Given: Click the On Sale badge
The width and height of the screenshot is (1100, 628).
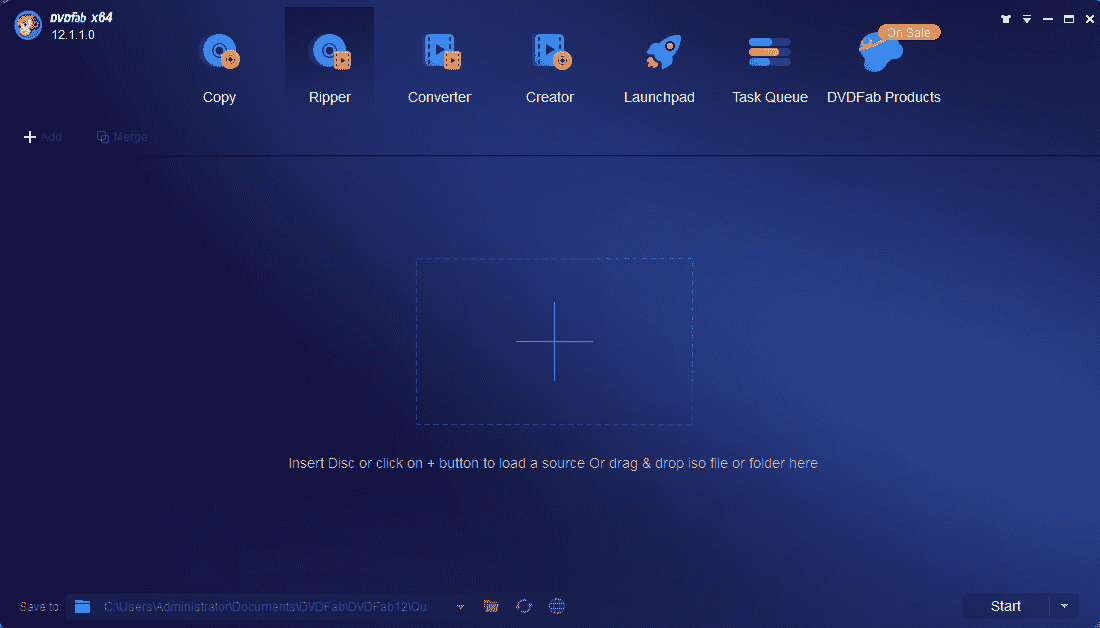Looking at the screenshot, I should pos(908,32).
